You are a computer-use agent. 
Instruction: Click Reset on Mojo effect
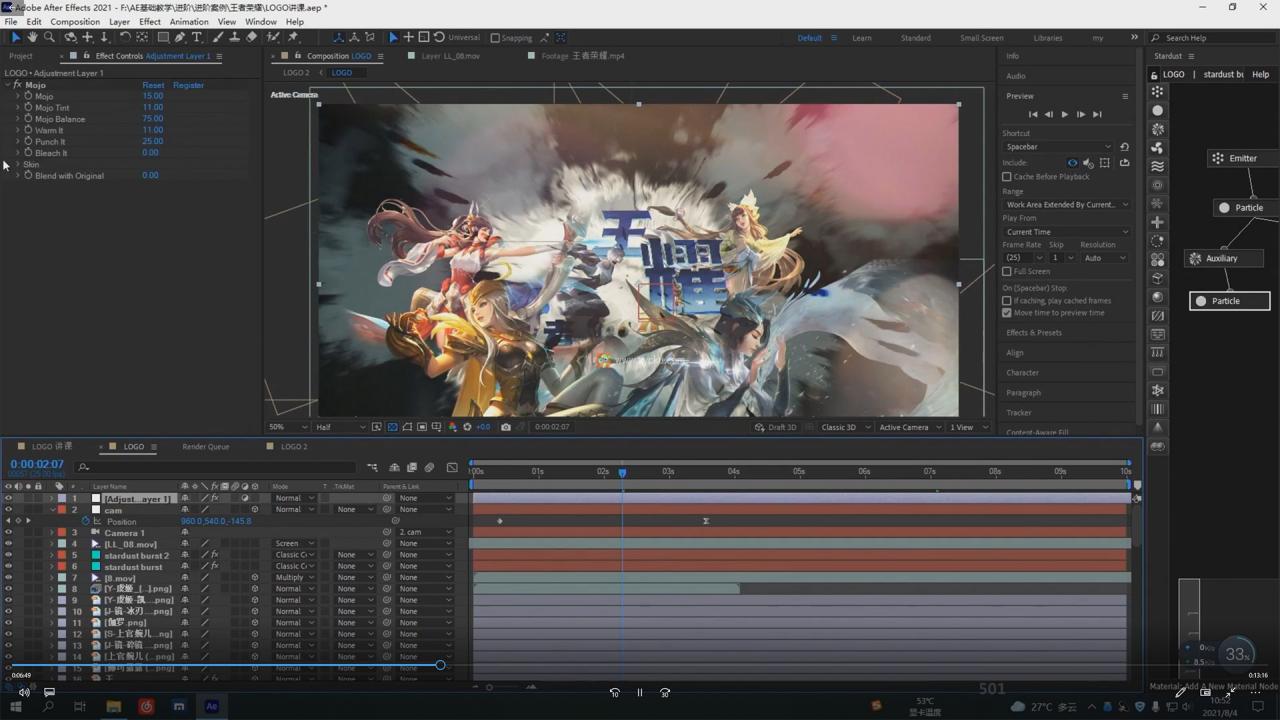pos(153,85)
